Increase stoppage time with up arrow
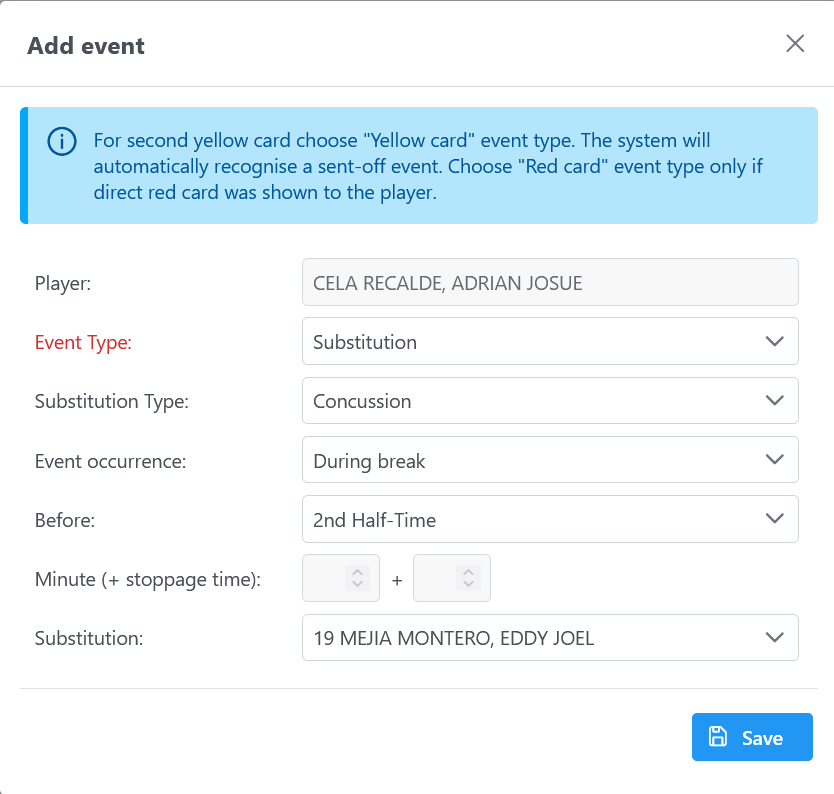Image resolution: width=834 pixels, height=794 pixels. tap(467, 571)
